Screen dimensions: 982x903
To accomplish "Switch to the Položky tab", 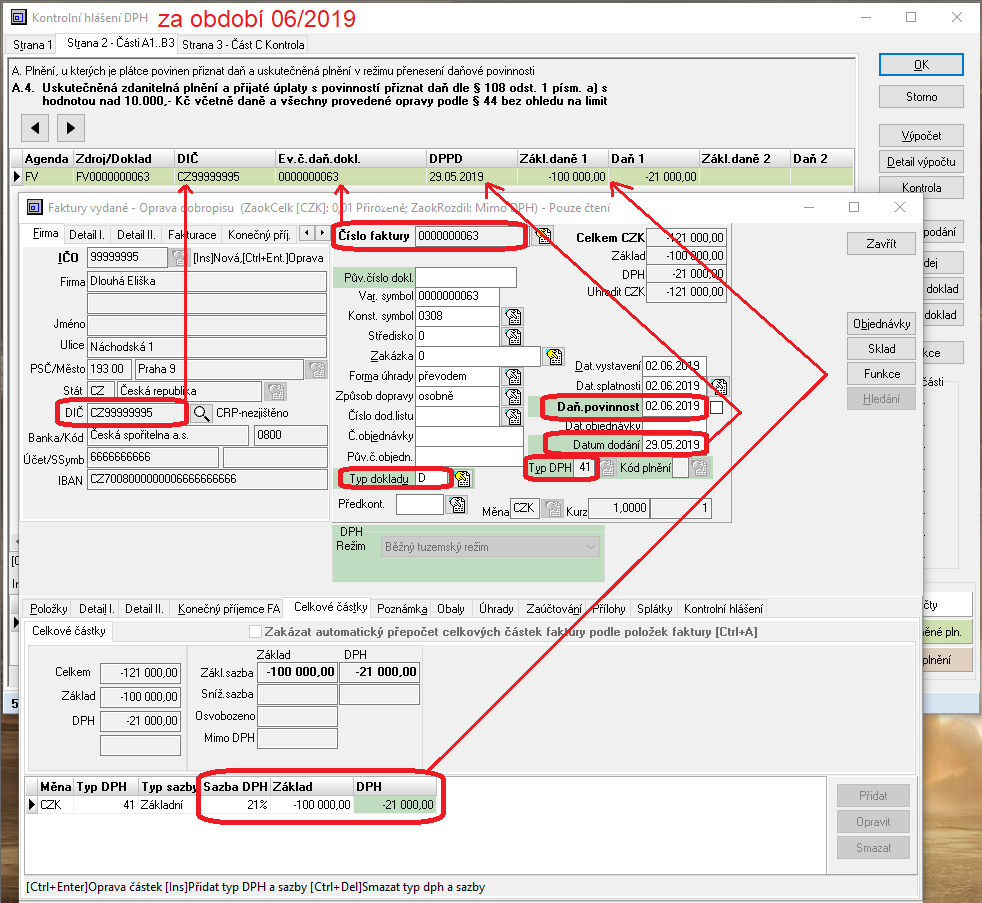I will coord(49,609).
